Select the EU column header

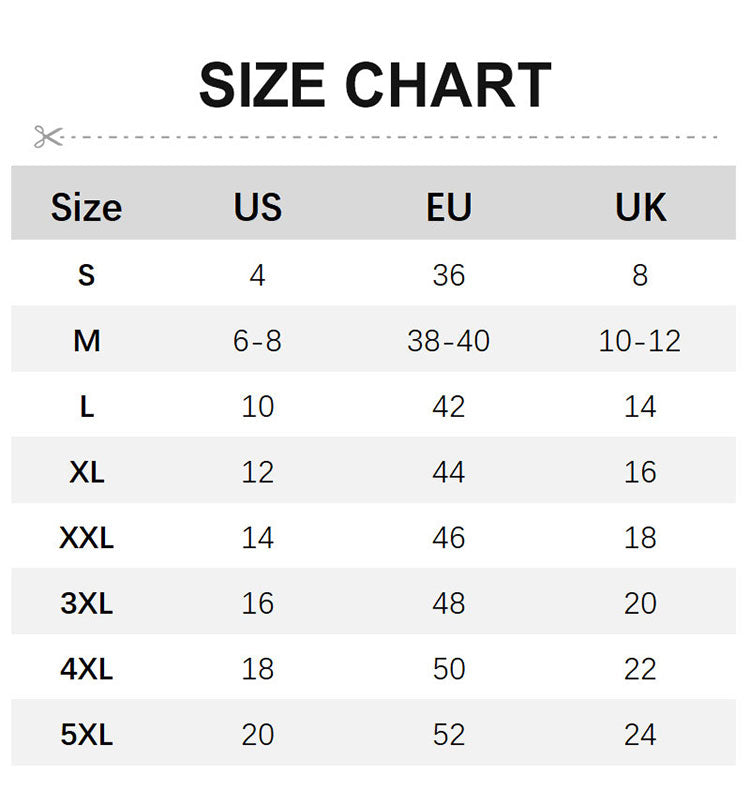449,207
